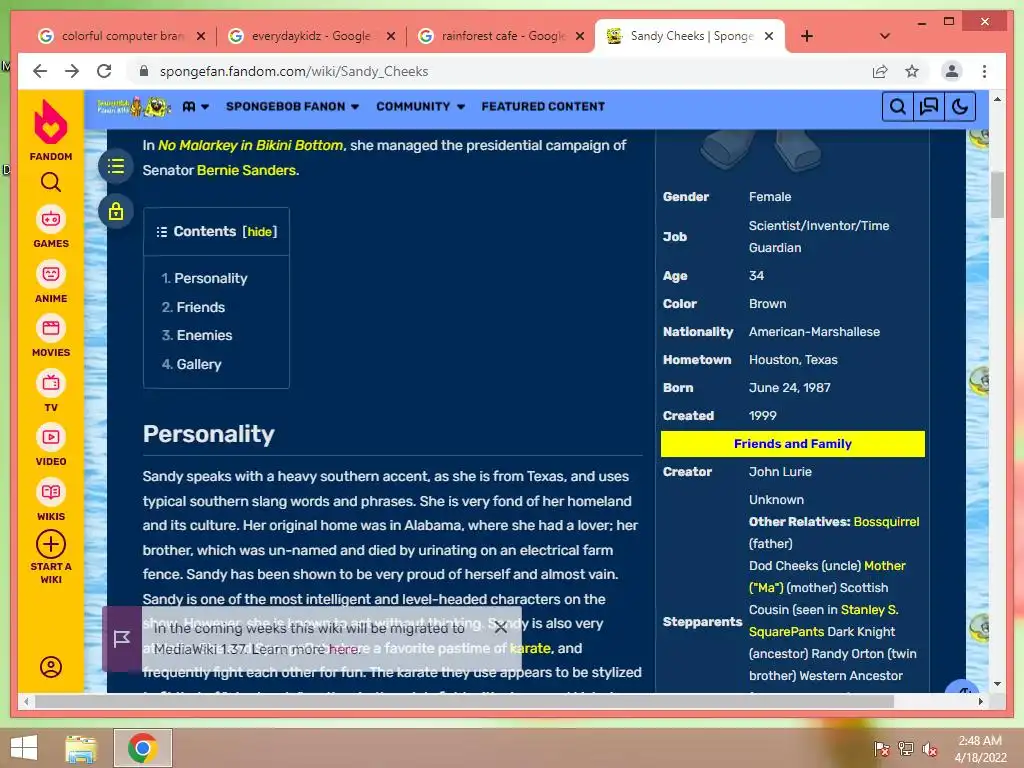Dismiss the MediaWiki migration notice

(x=501, y=628)
